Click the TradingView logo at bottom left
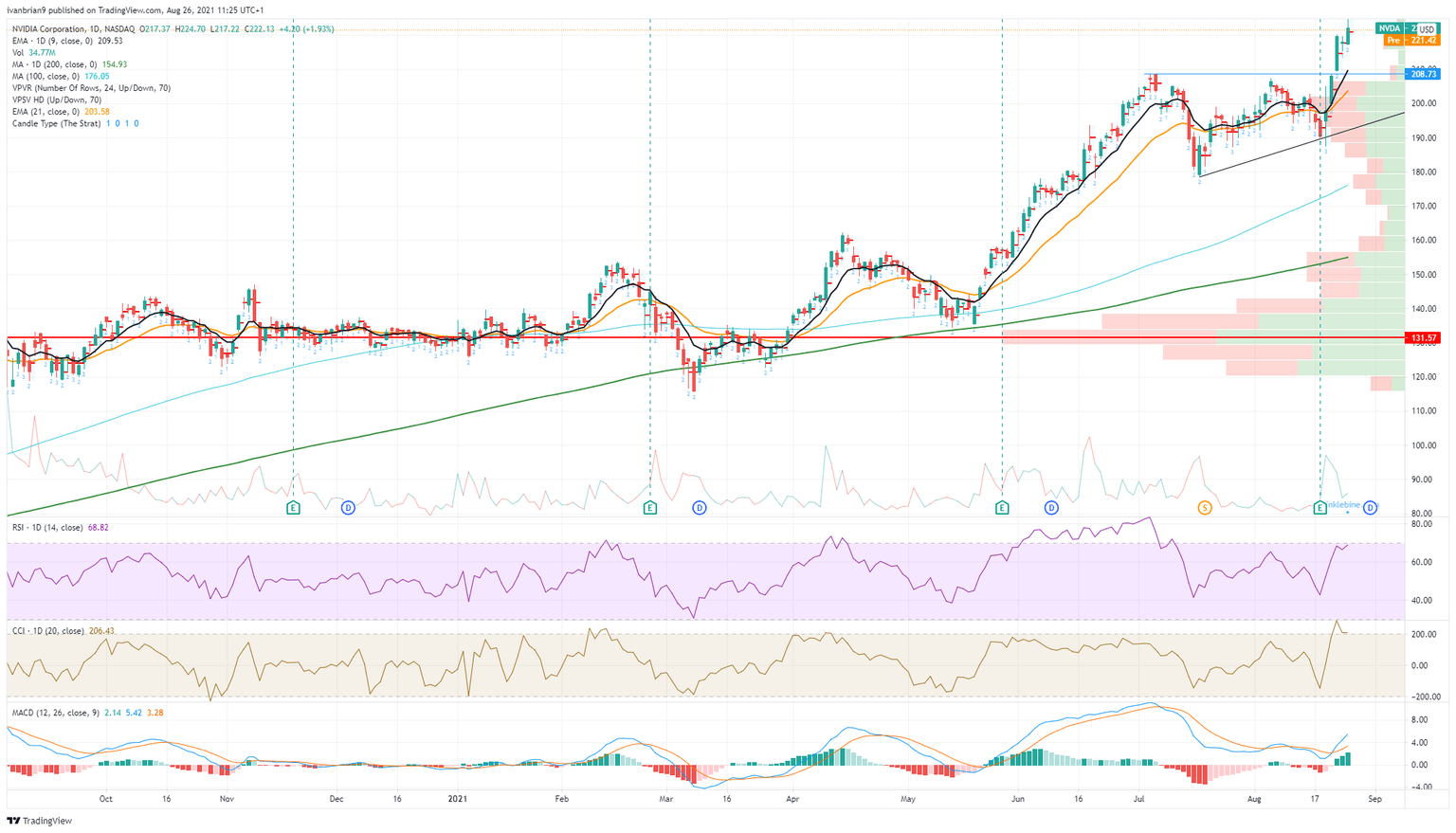The width and height of the screenshot is (1456, 833). pos(39,821)
